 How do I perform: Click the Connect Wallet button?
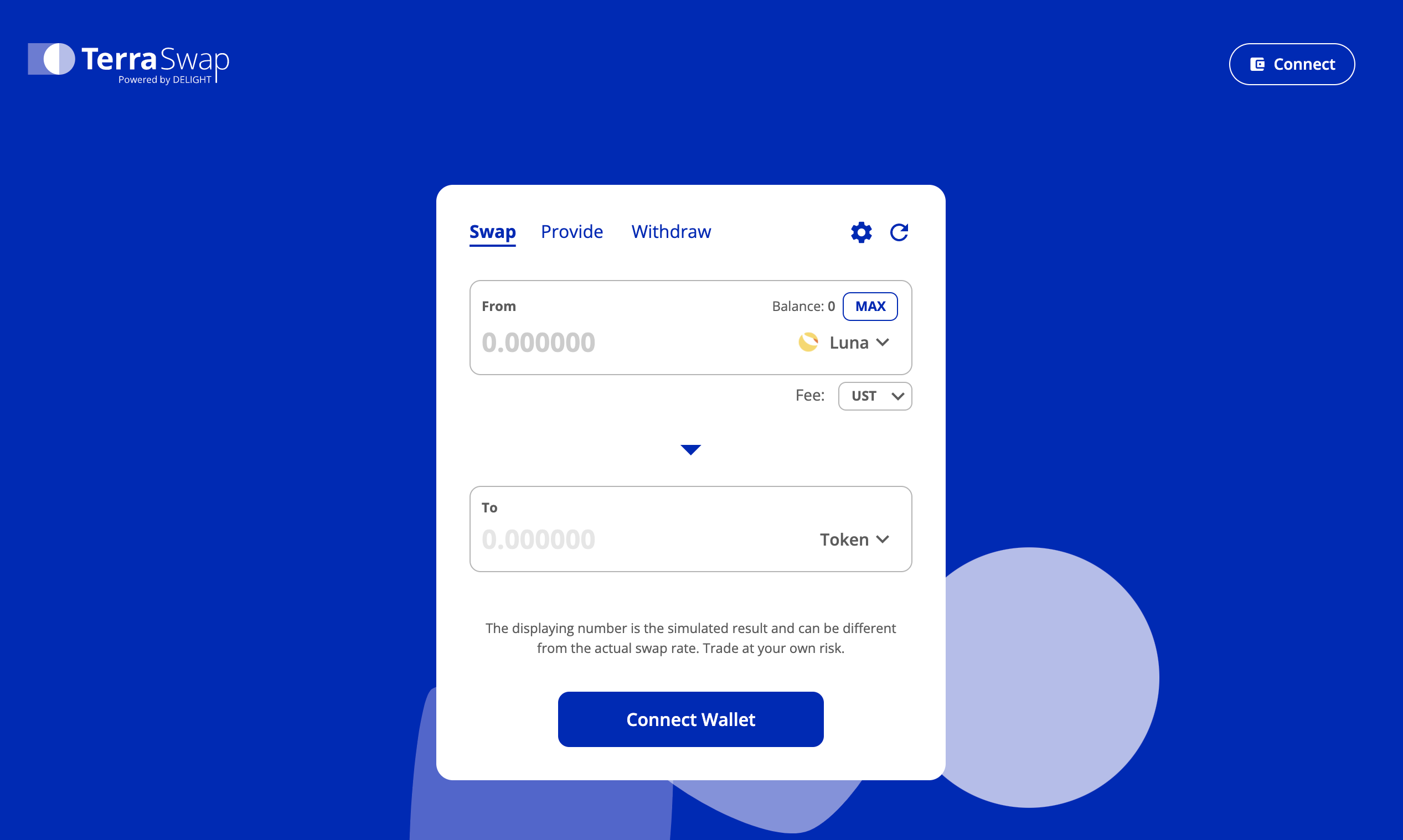pyautogui.click(x=690, y=718)
